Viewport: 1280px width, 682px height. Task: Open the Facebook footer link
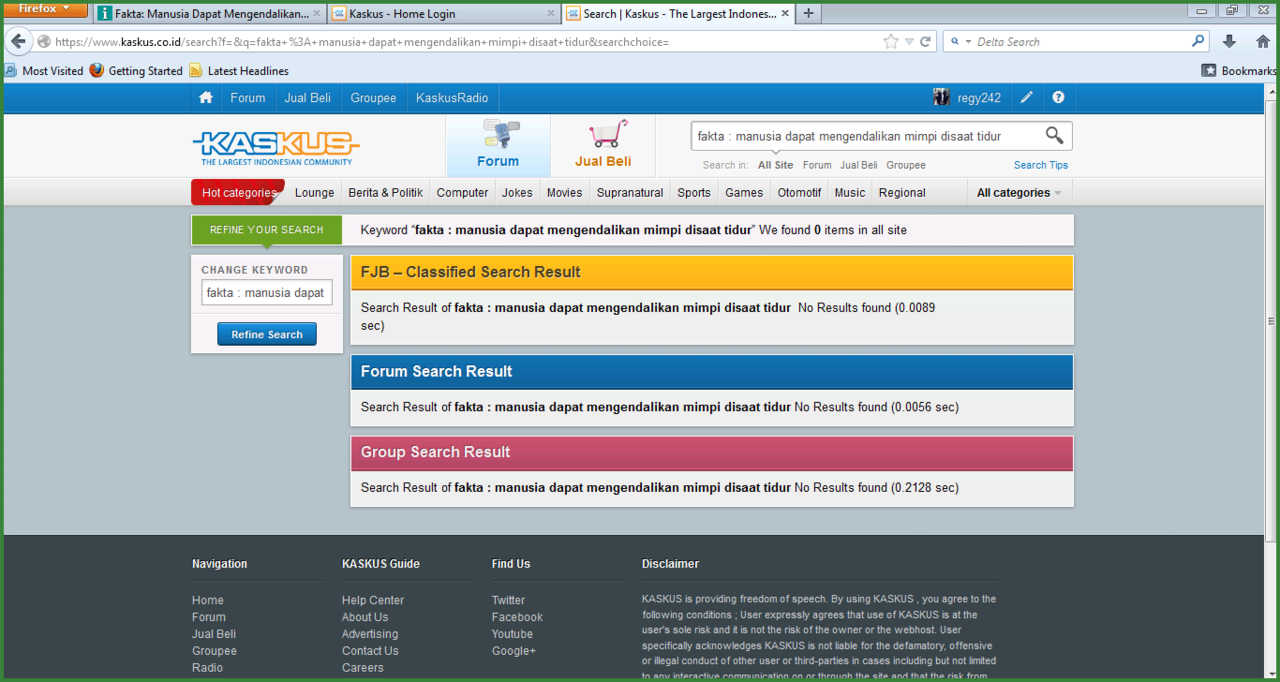[517, 617]
